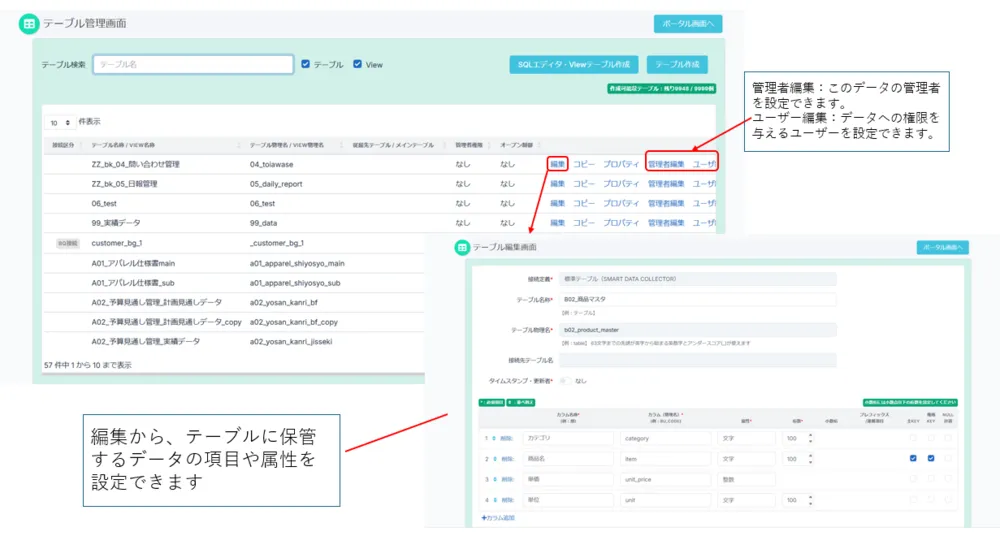
Task: Toggle the タイムスタンプ・更新者 switch
Action: (565, 381)
